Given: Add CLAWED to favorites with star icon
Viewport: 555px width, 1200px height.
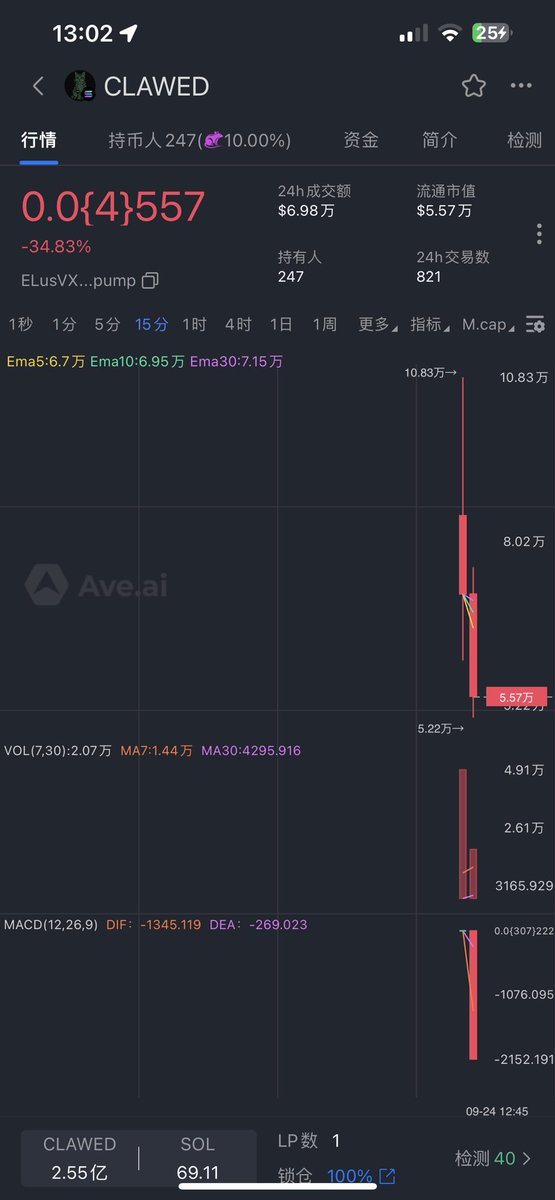Looking at the screenshot, I should coord(473,86).
